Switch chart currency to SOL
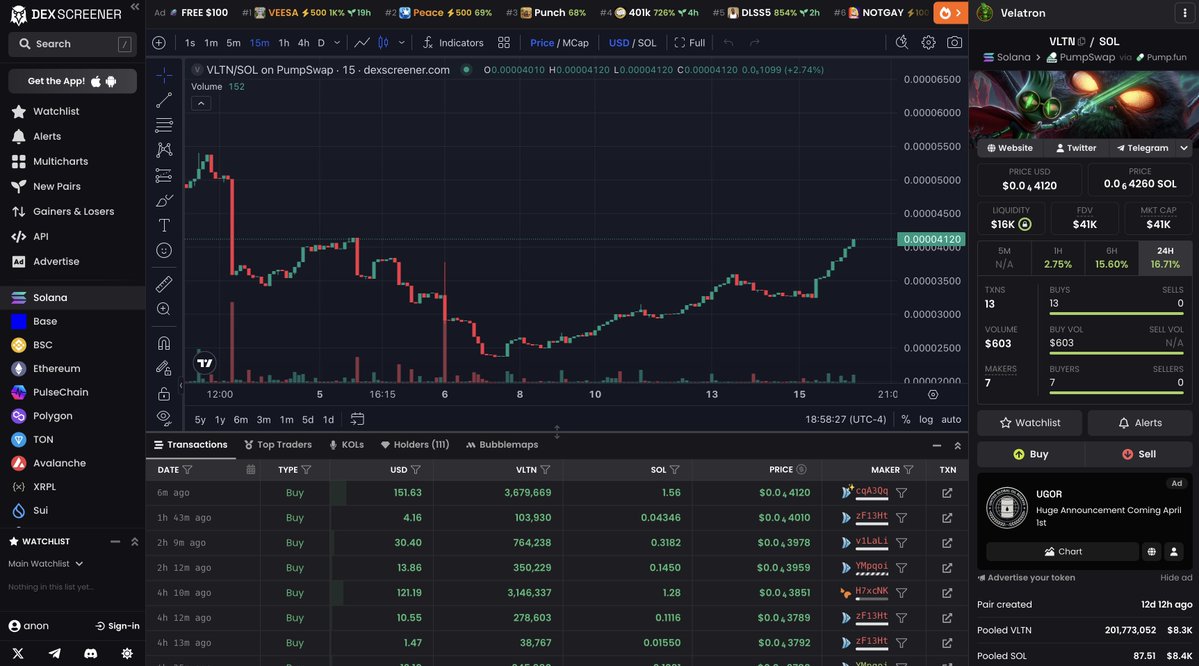The height and width of the screenshot is (666, 1199). 647,43
